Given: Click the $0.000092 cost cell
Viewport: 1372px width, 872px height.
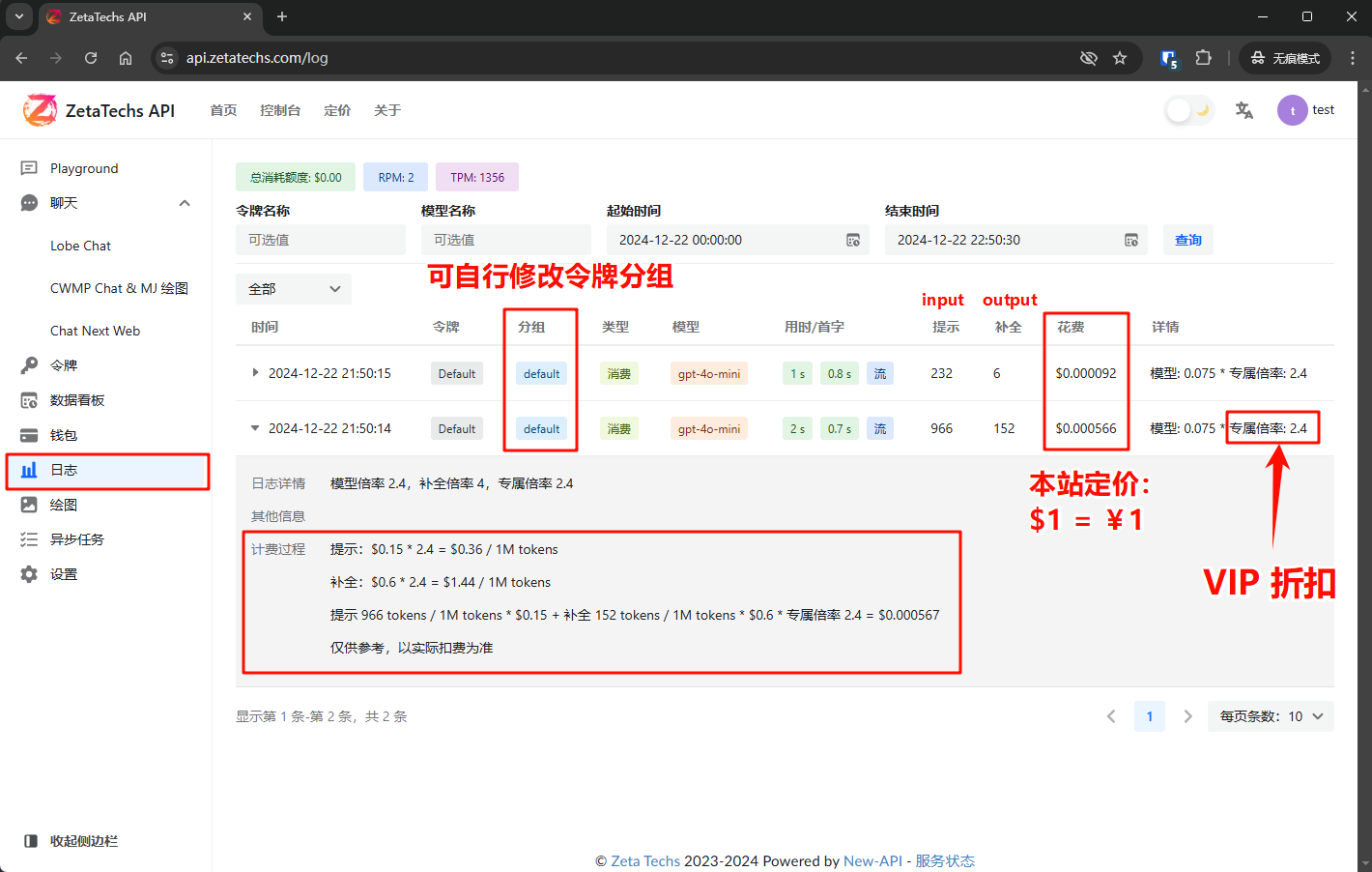Looking at the screenshot, I should pyautogui.click(x=1086, y=373).
